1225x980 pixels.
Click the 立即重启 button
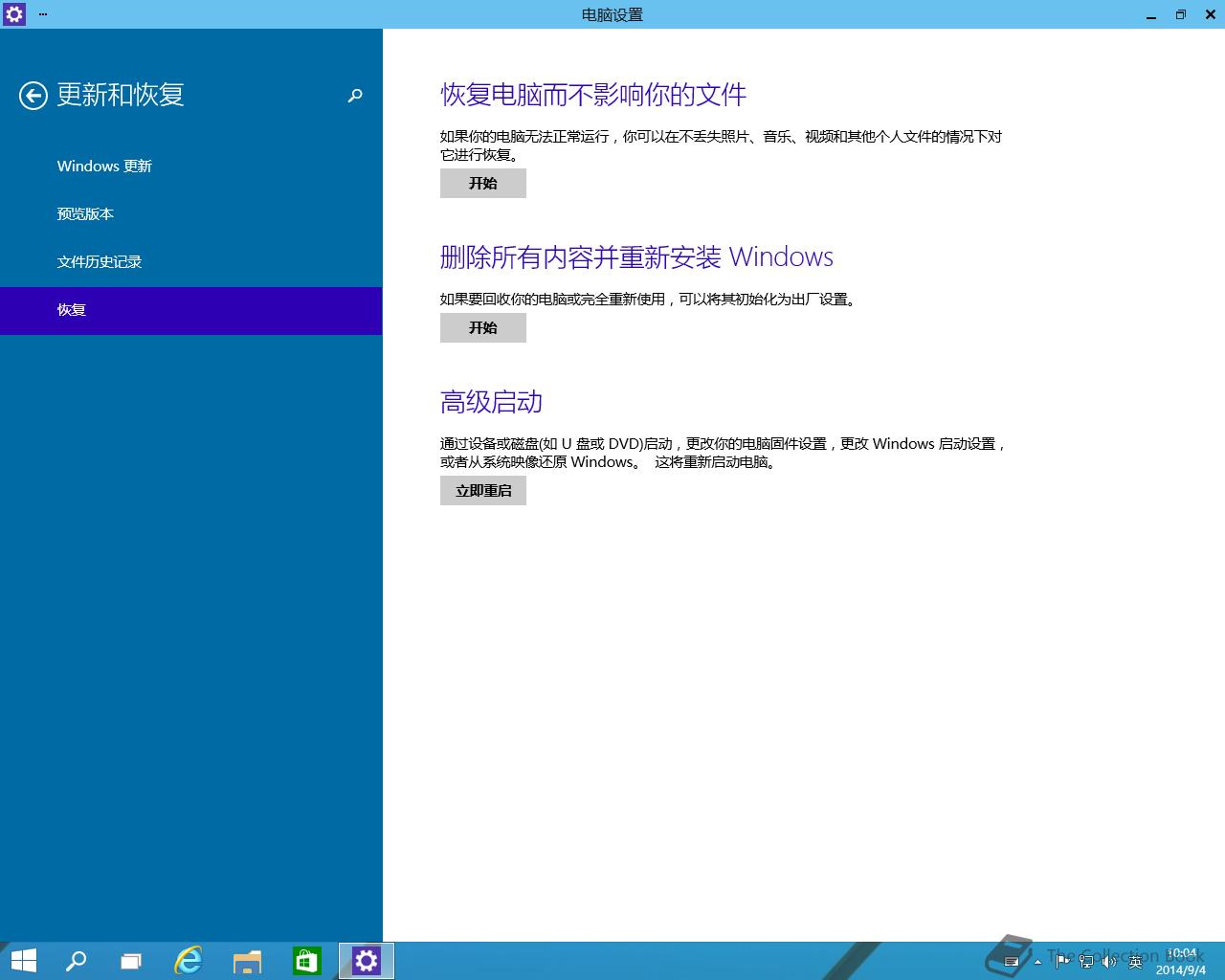[x=483, y=490]
